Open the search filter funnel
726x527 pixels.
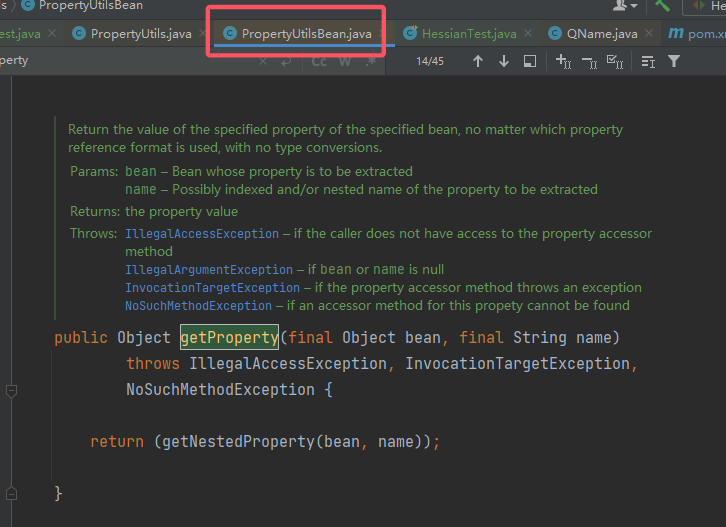(674, 61)
